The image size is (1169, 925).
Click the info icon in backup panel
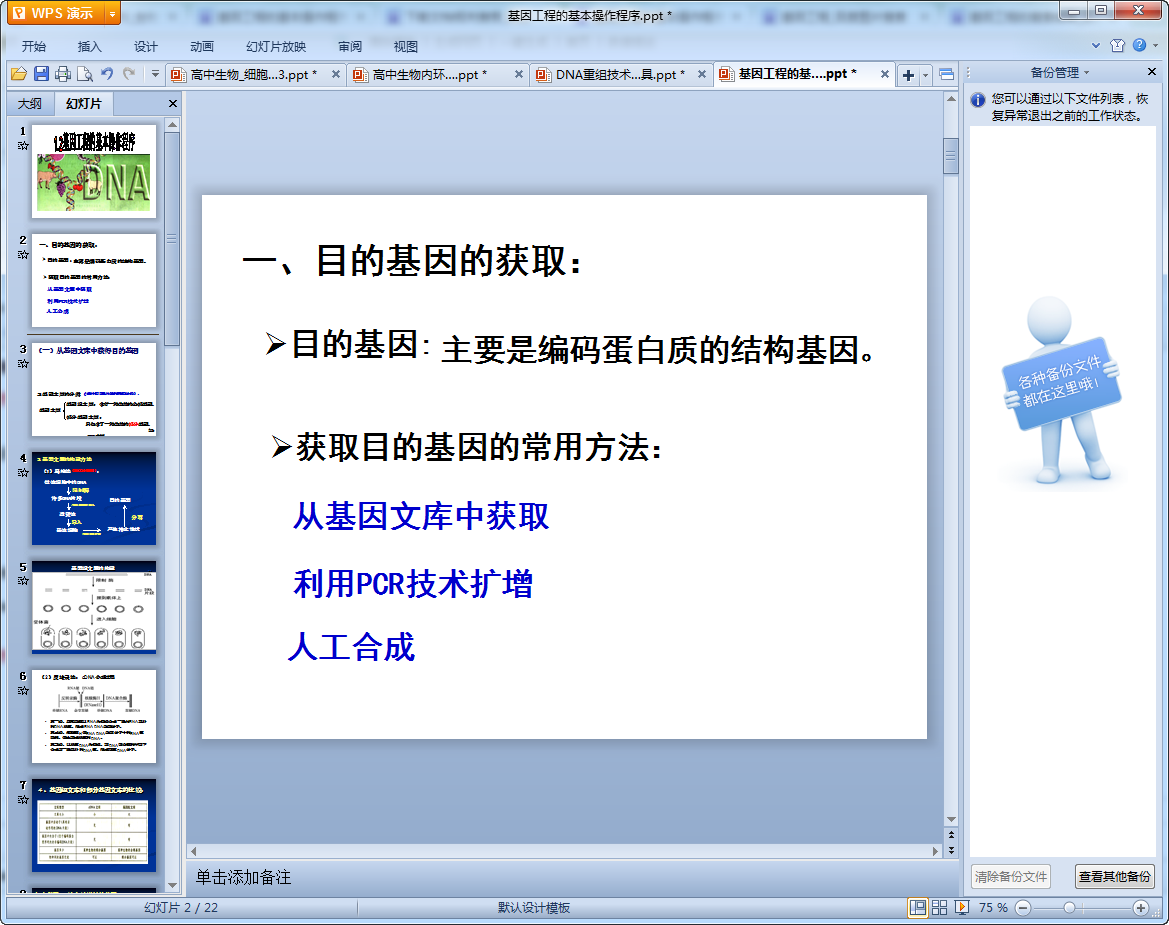click(978, 100)
